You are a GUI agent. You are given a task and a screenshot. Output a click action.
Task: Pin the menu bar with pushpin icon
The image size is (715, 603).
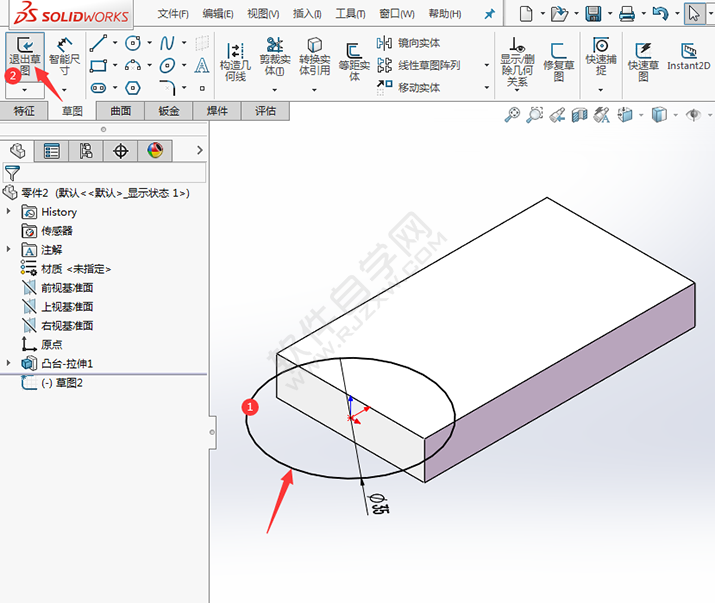click(x=489, y=14)
